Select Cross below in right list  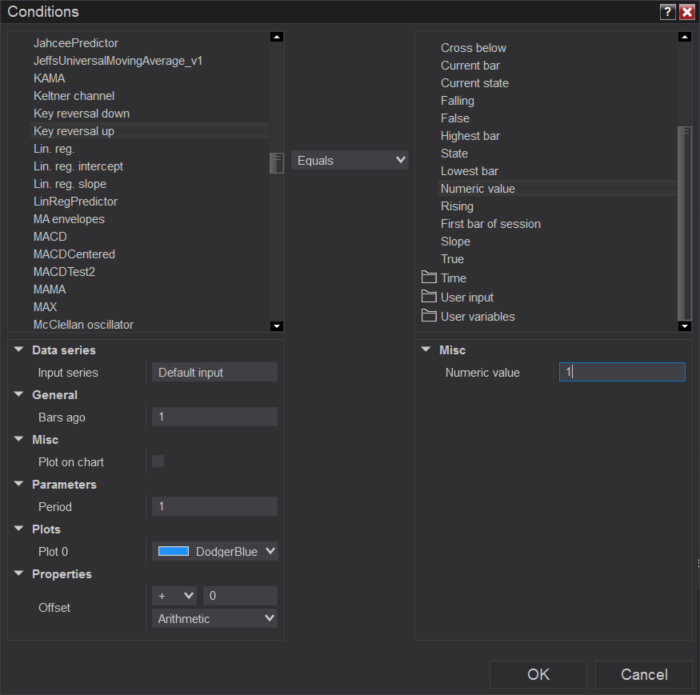(x=474, y=48)
